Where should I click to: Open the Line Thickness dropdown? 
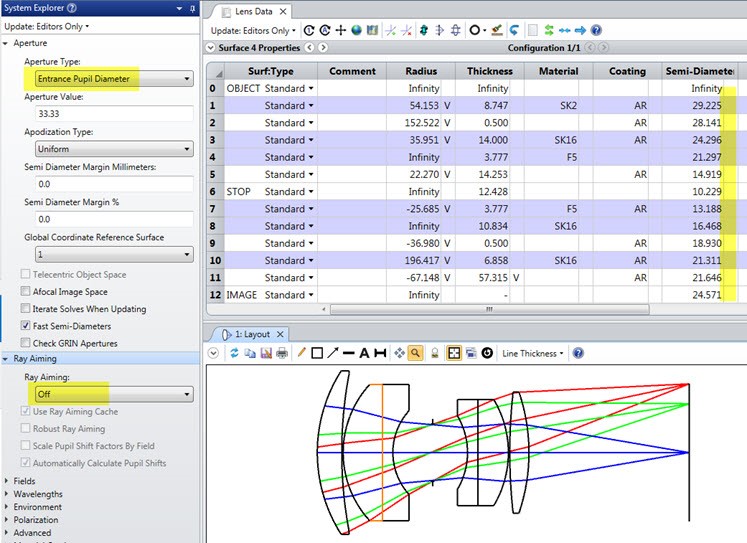533,353
